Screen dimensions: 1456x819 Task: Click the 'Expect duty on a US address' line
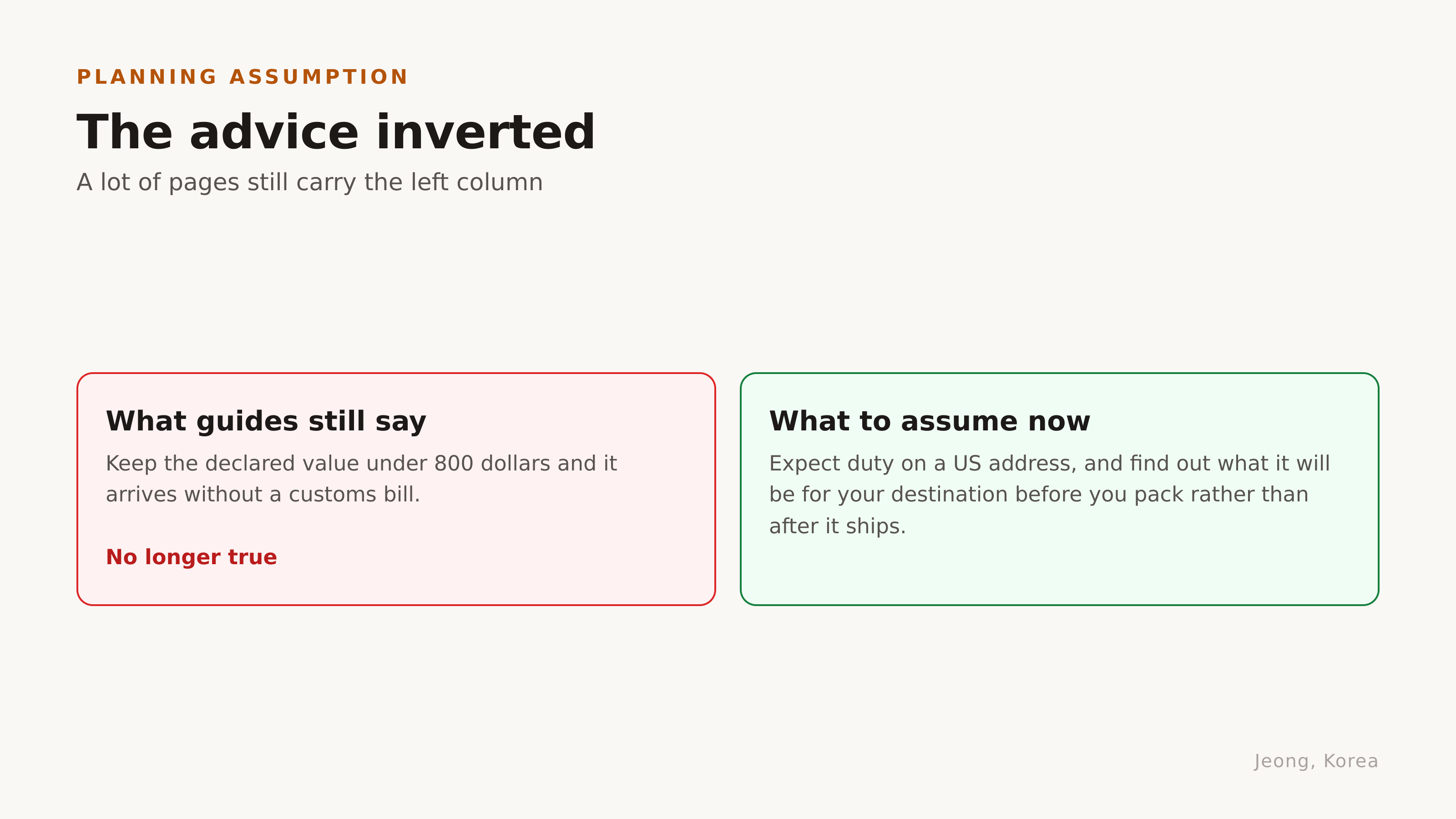(x=1050, y=464)
